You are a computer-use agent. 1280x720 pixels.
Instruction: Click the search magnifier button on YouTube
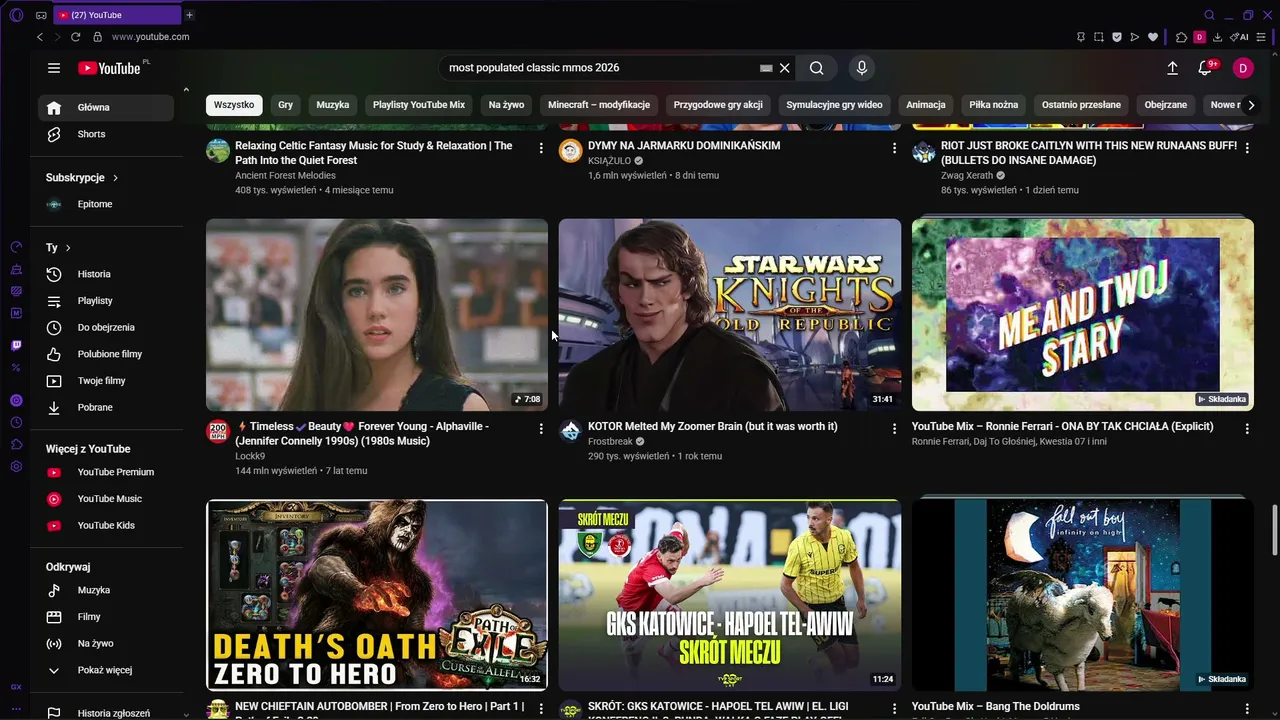tap(817, 68)
